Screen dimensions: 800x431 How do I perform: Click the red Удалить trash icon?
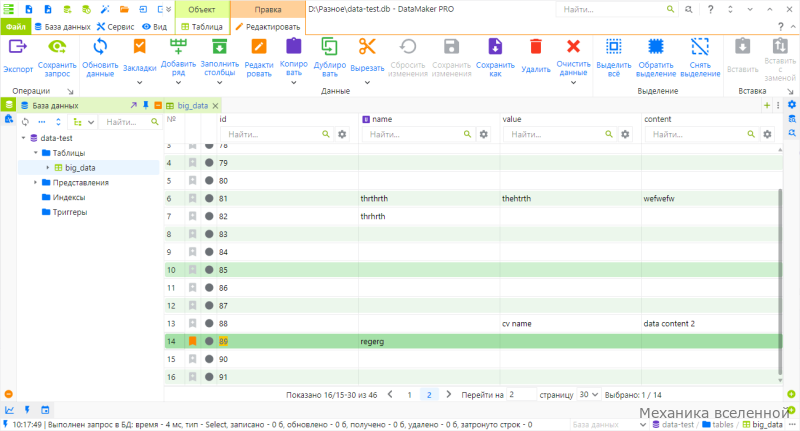point(535,46)
